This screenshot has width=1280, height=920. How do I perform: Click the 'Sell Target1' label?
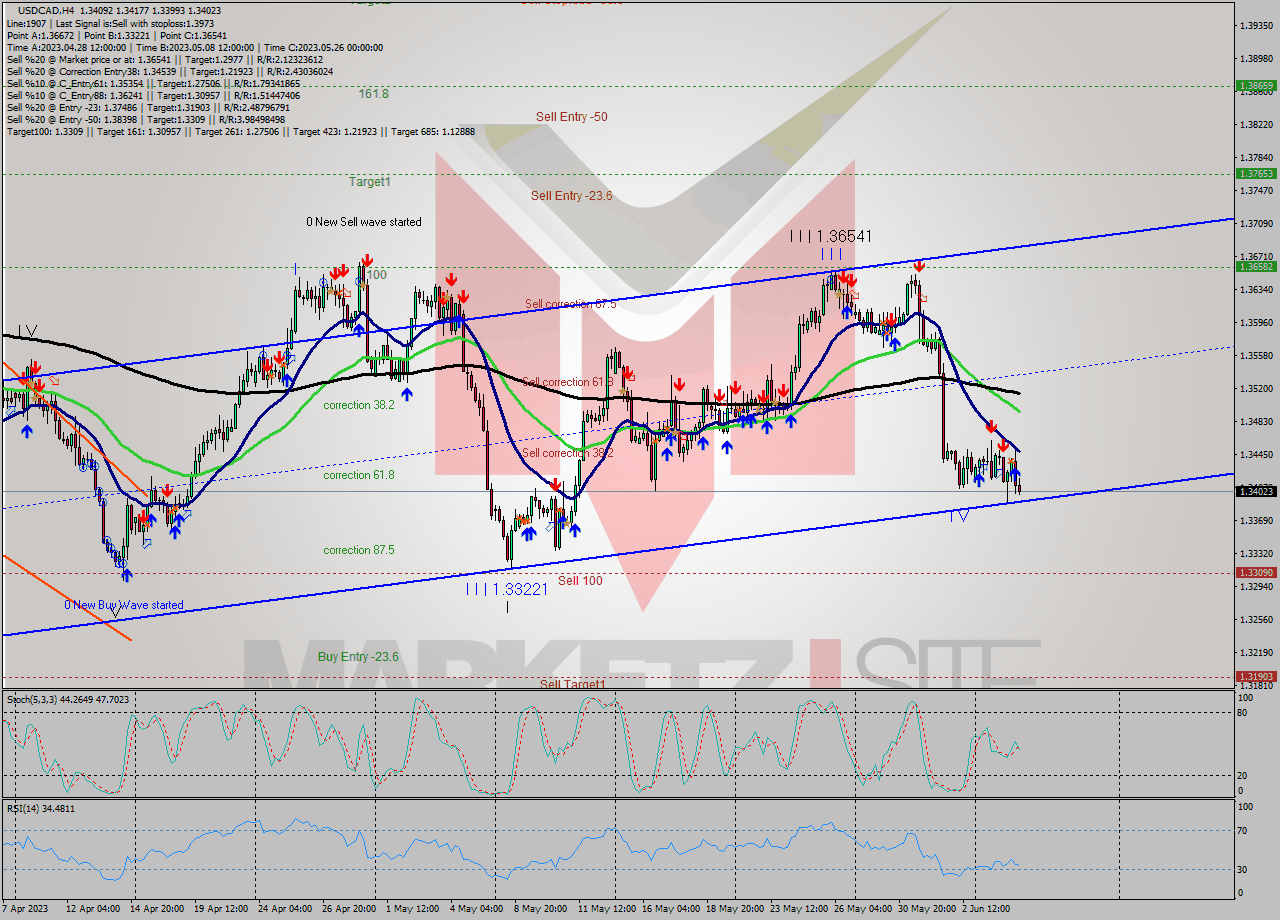[x=573, y=684]
